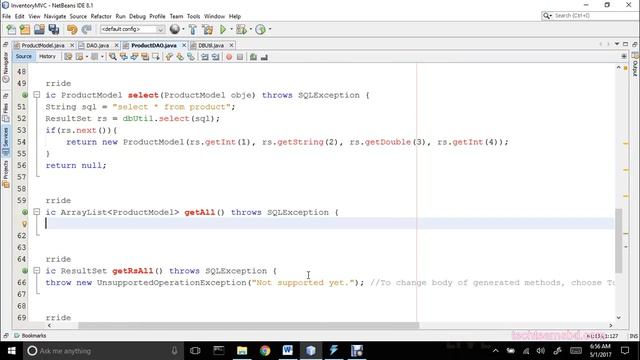Close the ProductModel.java tab

point(72,45)
